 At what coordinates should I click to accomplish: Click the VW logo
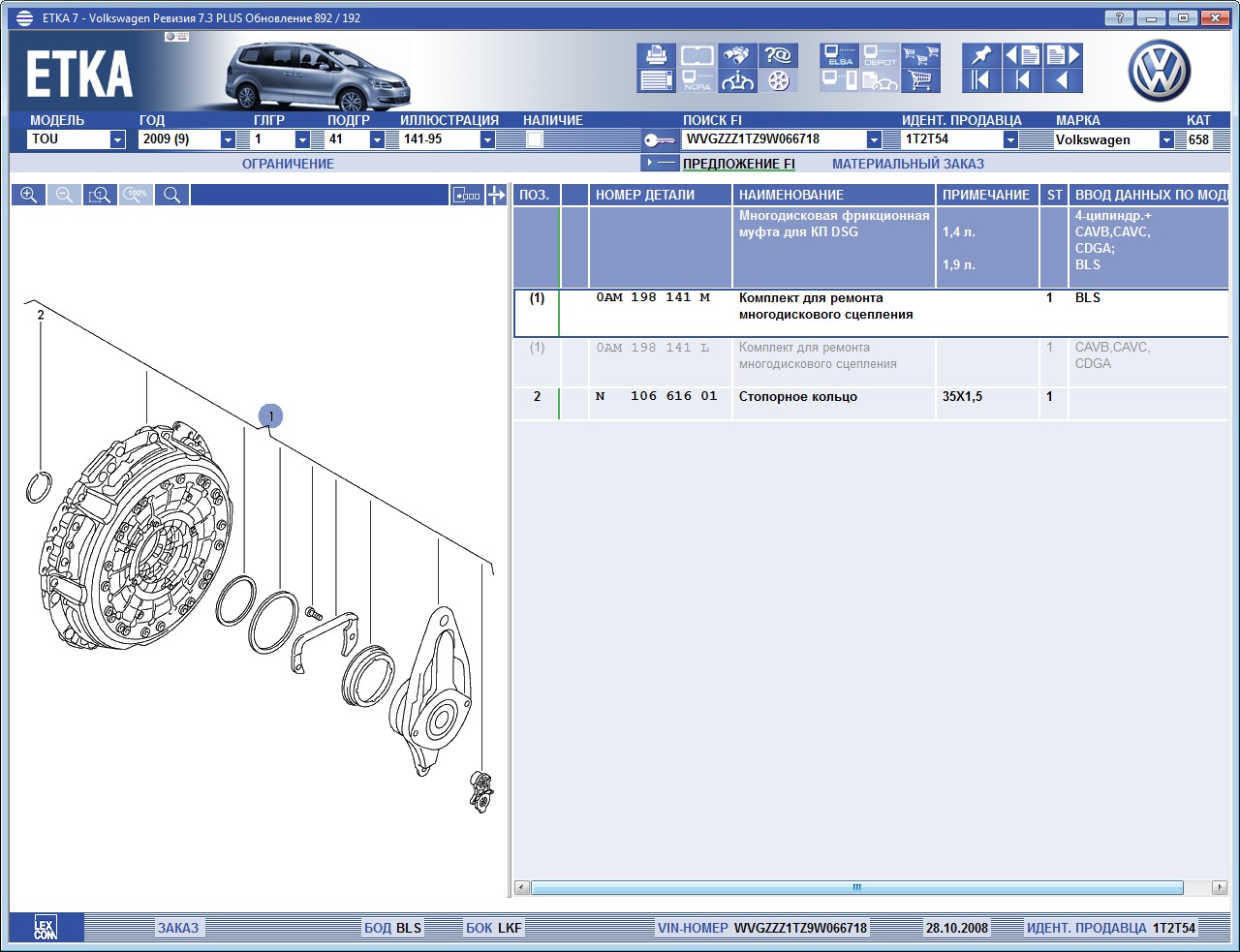[1160, 72]
